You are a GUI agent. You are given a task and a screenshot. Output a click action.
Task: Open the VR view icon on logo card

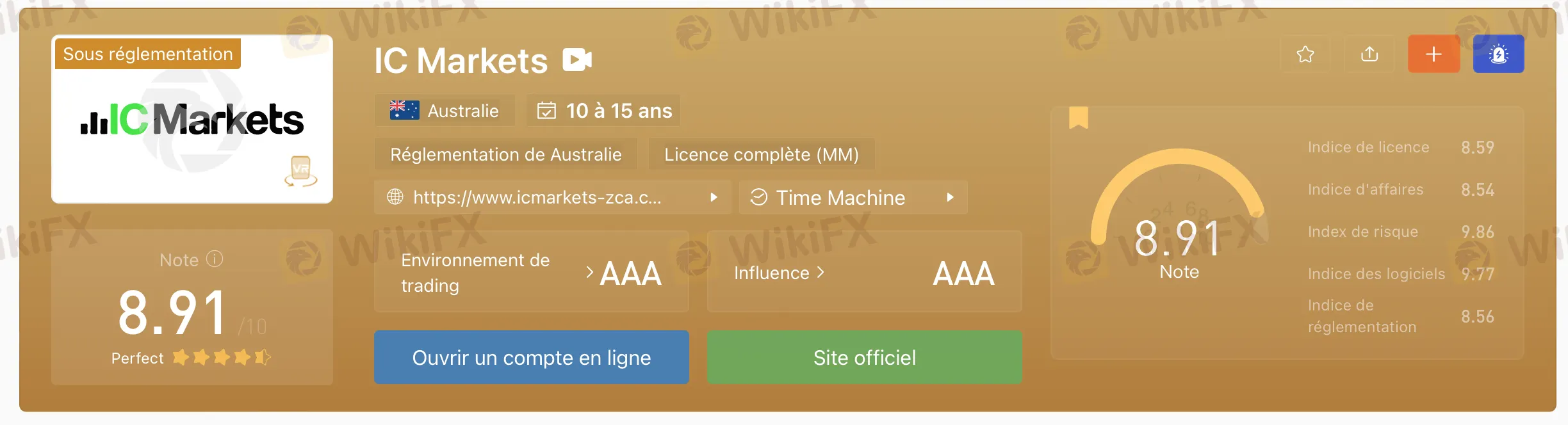[300, 171]
